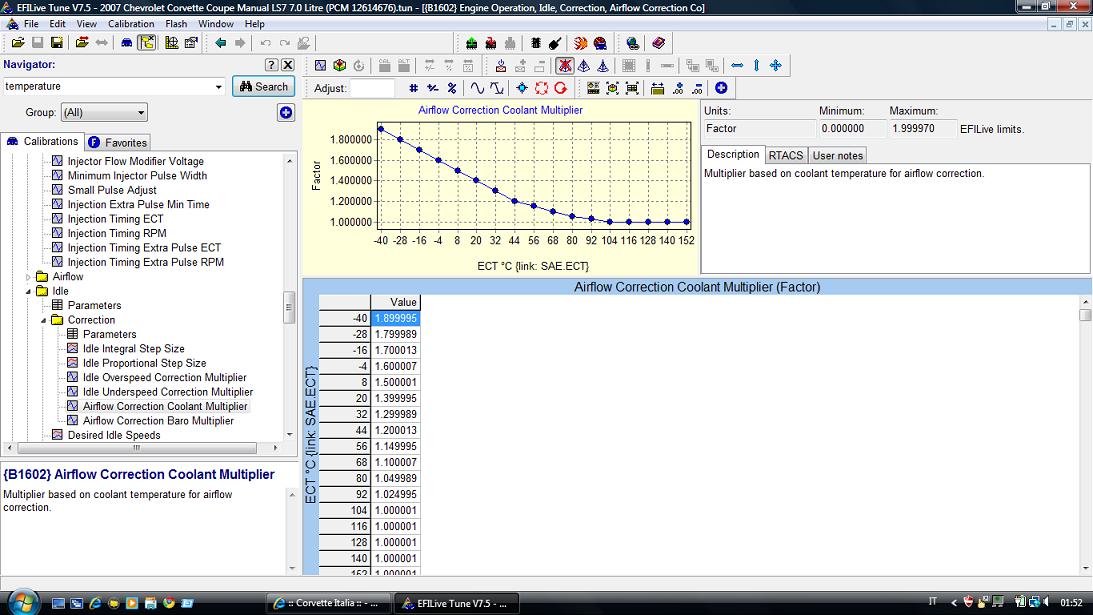Click the blue vertical double arrow icon
The image size is (1093, 615).
click(x=756, y=66)
